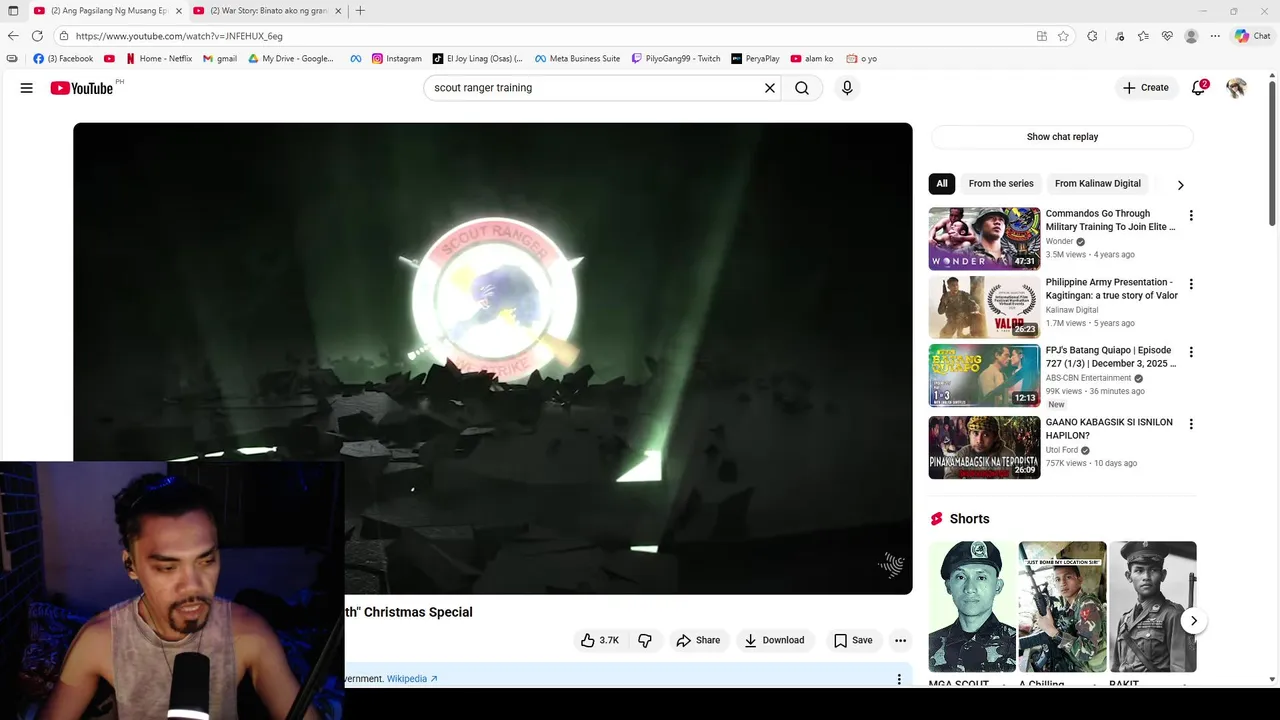Open the account avatar menu
1280x720 pixels.
click(1237, 88)
